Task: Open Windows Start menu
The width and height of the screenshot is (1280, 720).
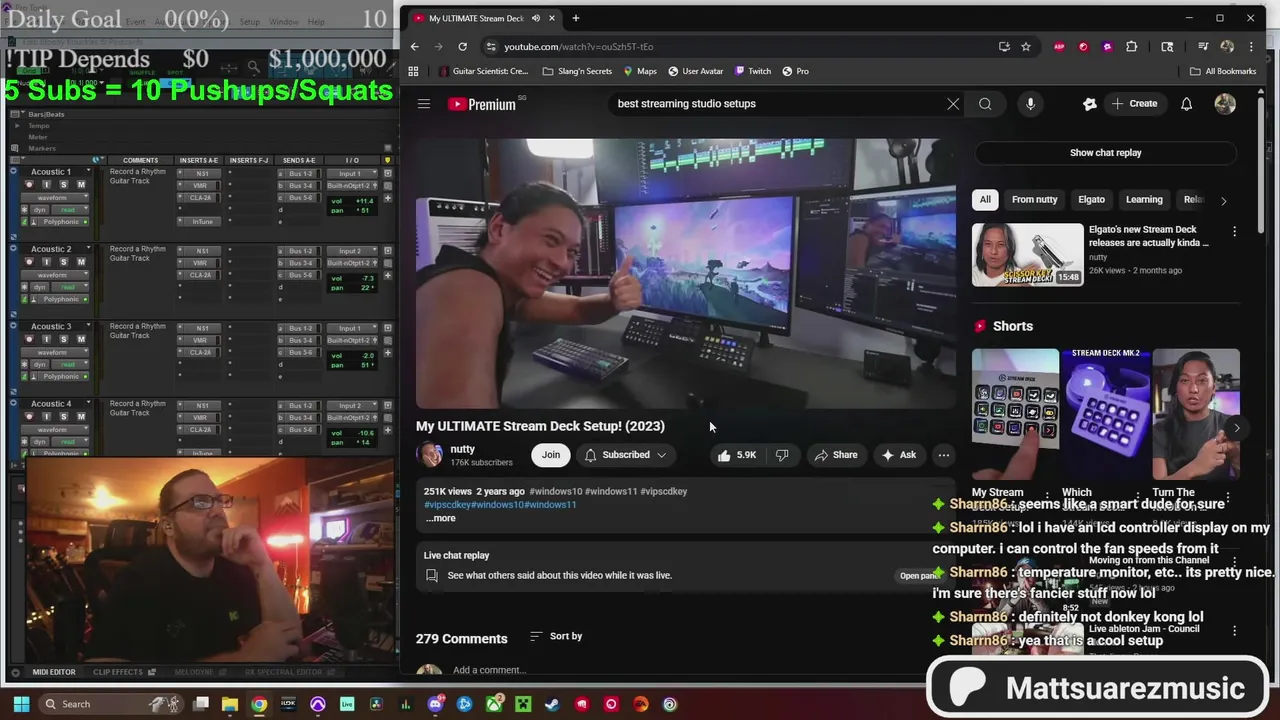Action: (x=21, y=704)
